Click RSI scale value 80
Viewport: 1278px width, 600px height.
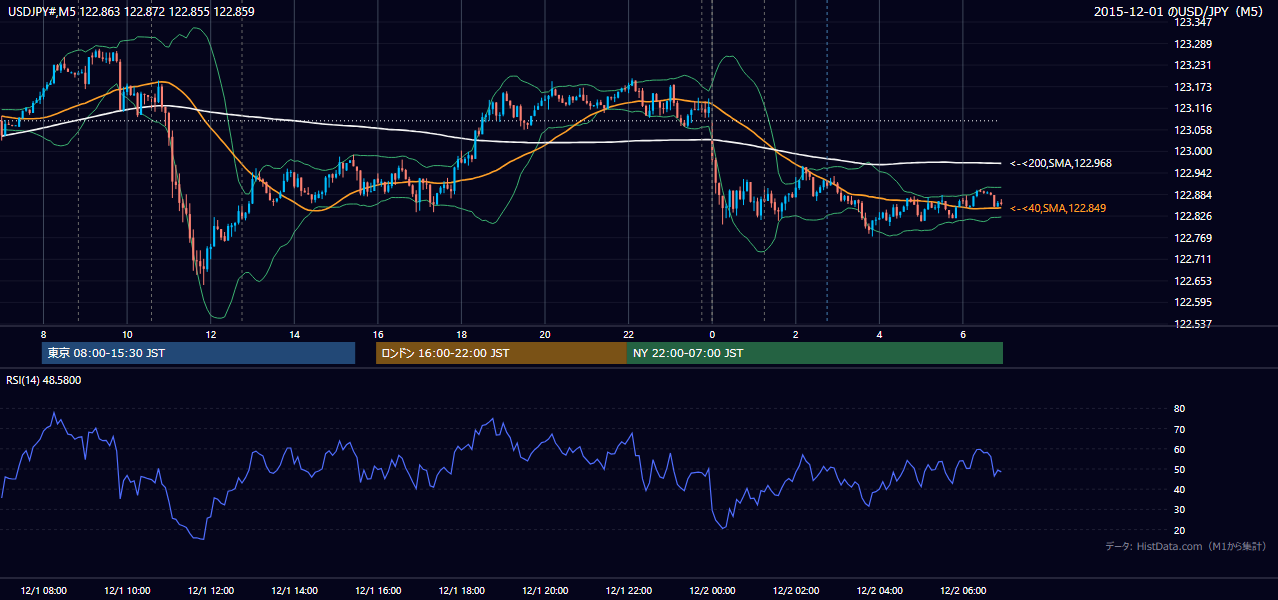click(1179, 409)
